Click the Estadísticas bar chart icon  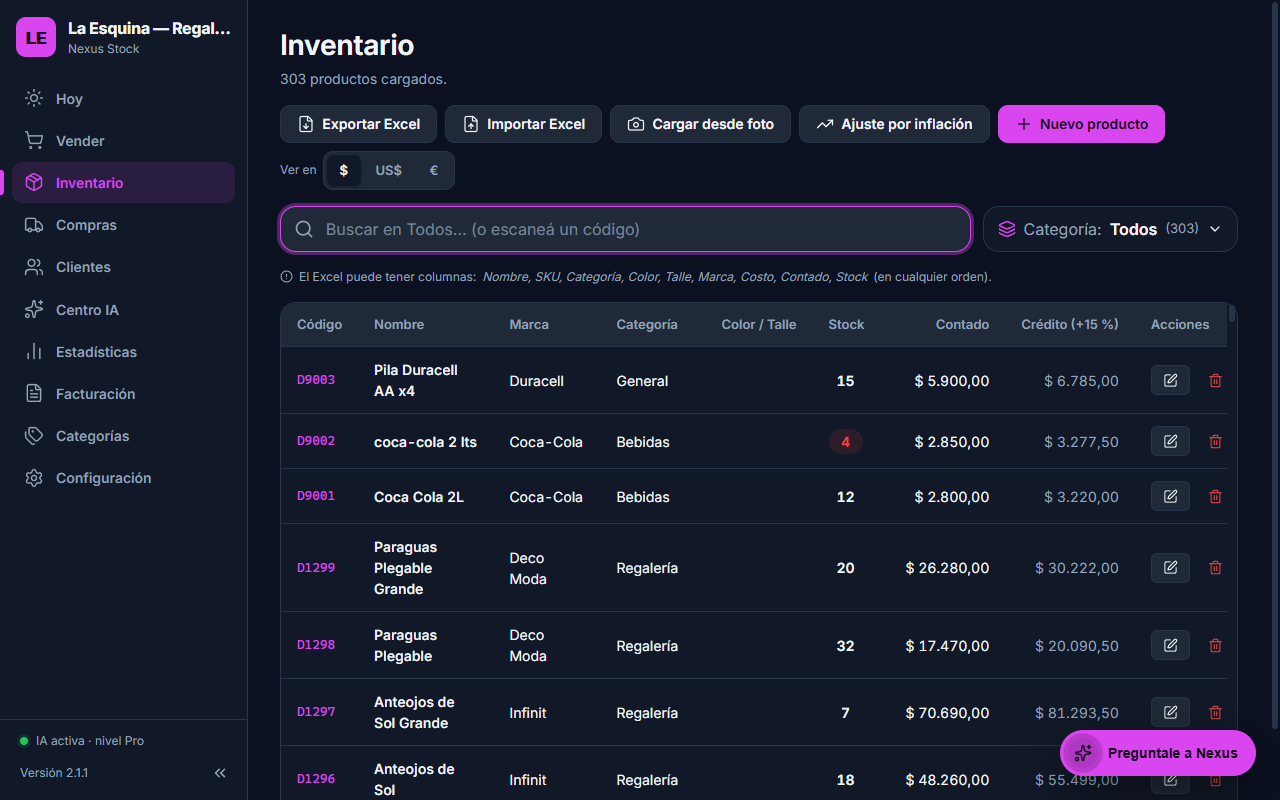coord(34,352)
